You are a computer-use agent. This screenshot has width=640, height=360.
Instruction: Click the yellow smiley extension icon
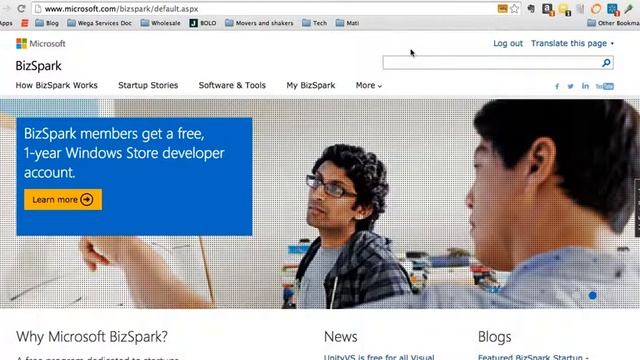coord(564,9)
